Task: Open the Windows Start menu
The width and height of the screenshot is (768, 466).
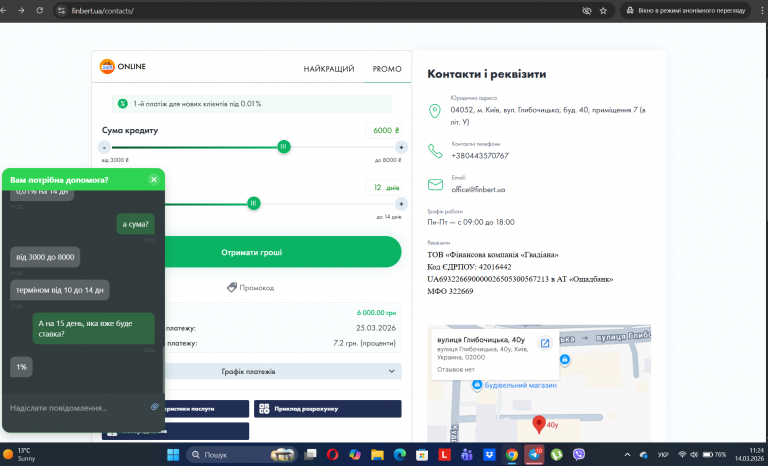Action: tap(173, 455)
